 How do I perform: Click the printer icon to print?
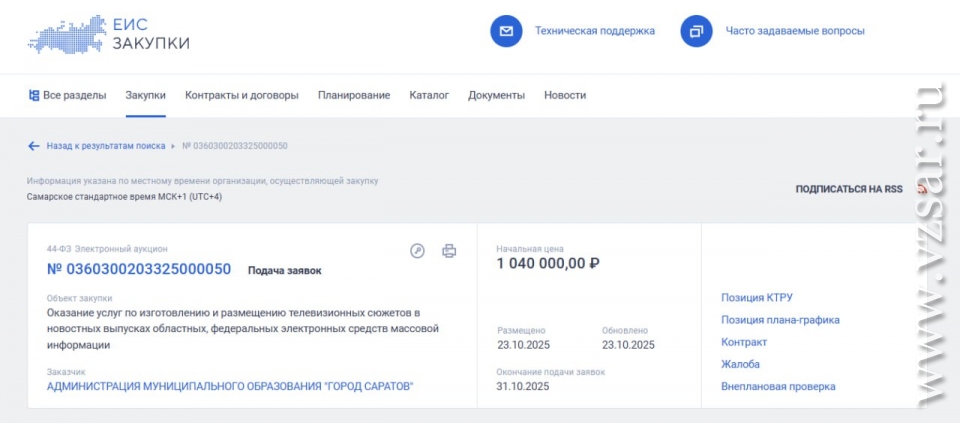(449, 251)
